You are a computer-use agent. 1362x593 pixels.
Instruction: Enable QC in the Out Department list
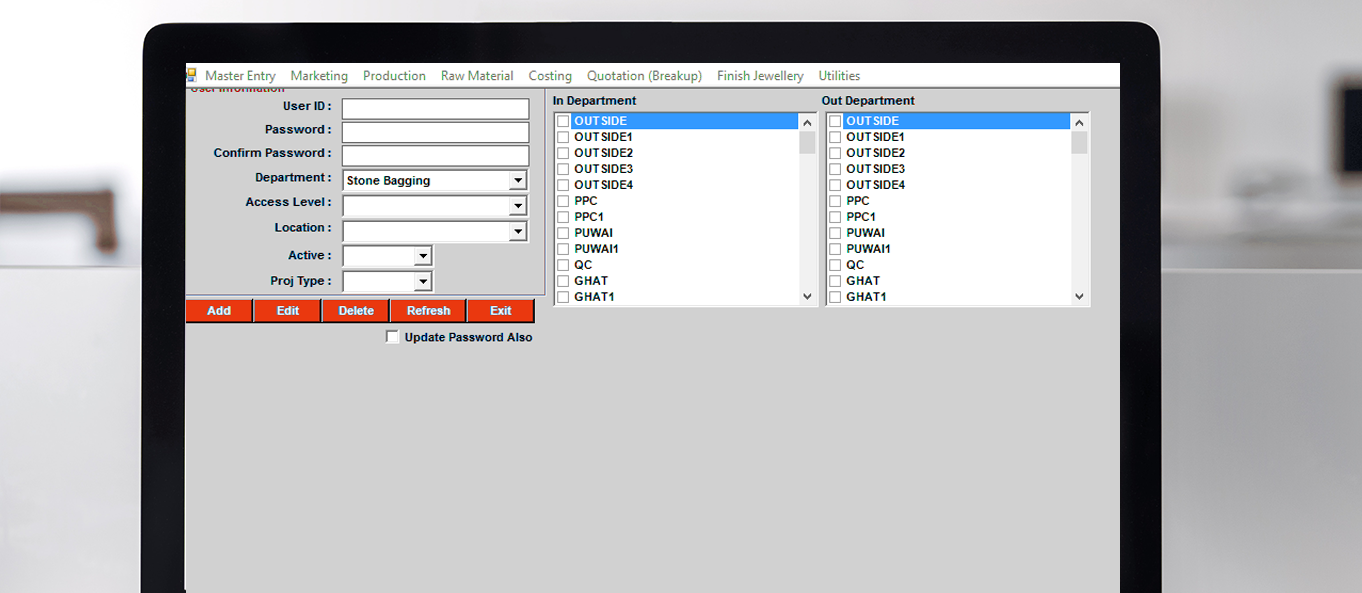tap(835, 265)
